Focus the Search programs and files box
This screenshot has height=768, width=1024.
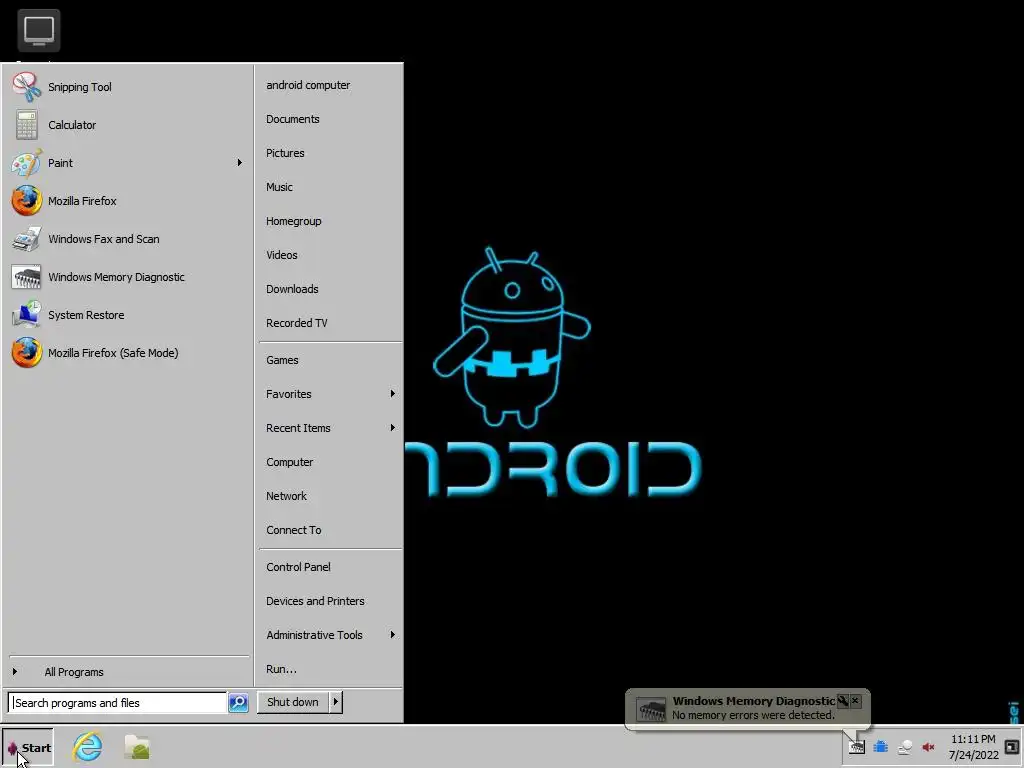118,703
